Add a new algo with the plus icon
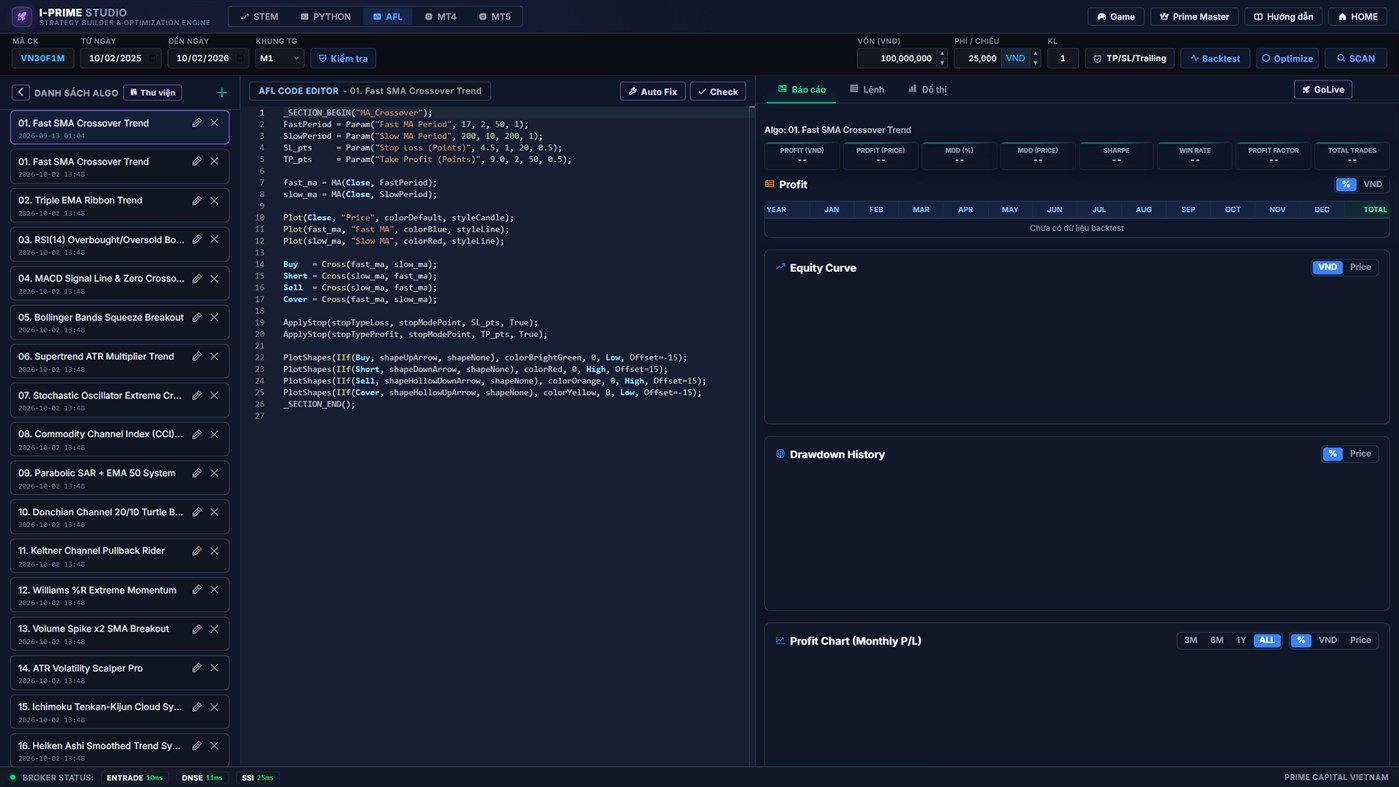 [x=222, y=93]
